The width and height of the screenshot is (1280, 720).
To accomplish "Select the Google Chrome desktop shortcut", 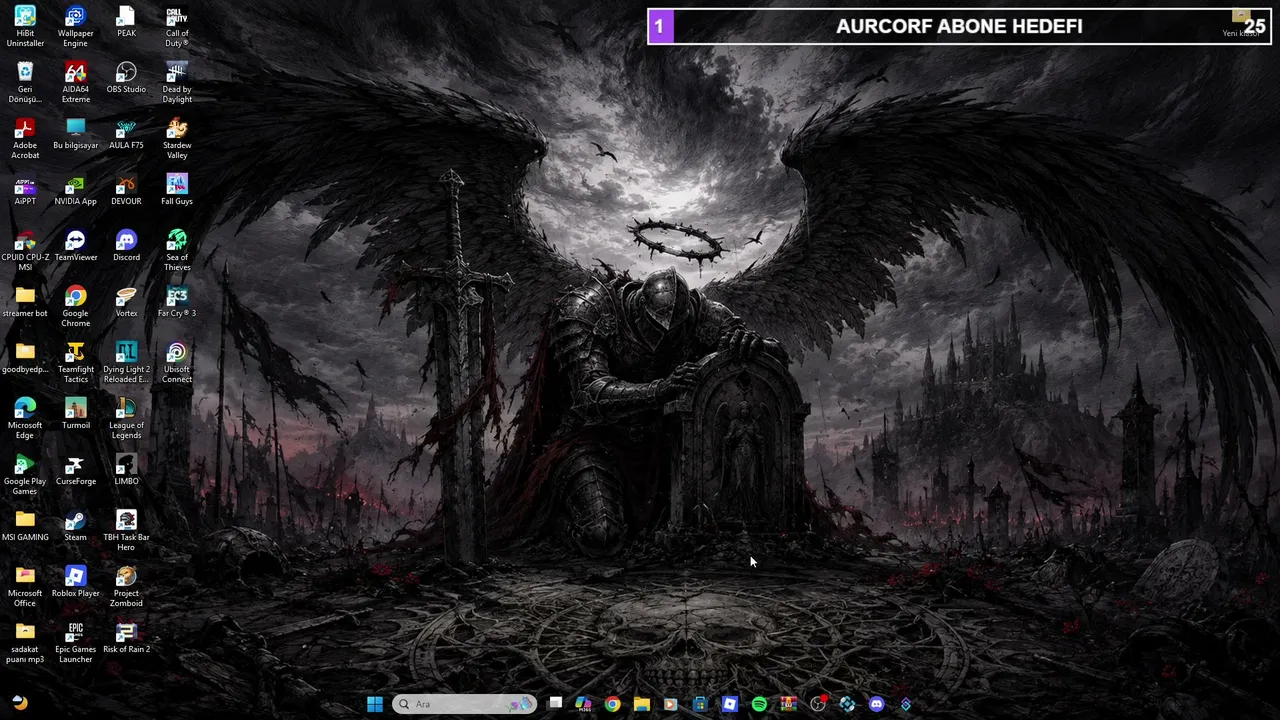I will click(76, 307).
